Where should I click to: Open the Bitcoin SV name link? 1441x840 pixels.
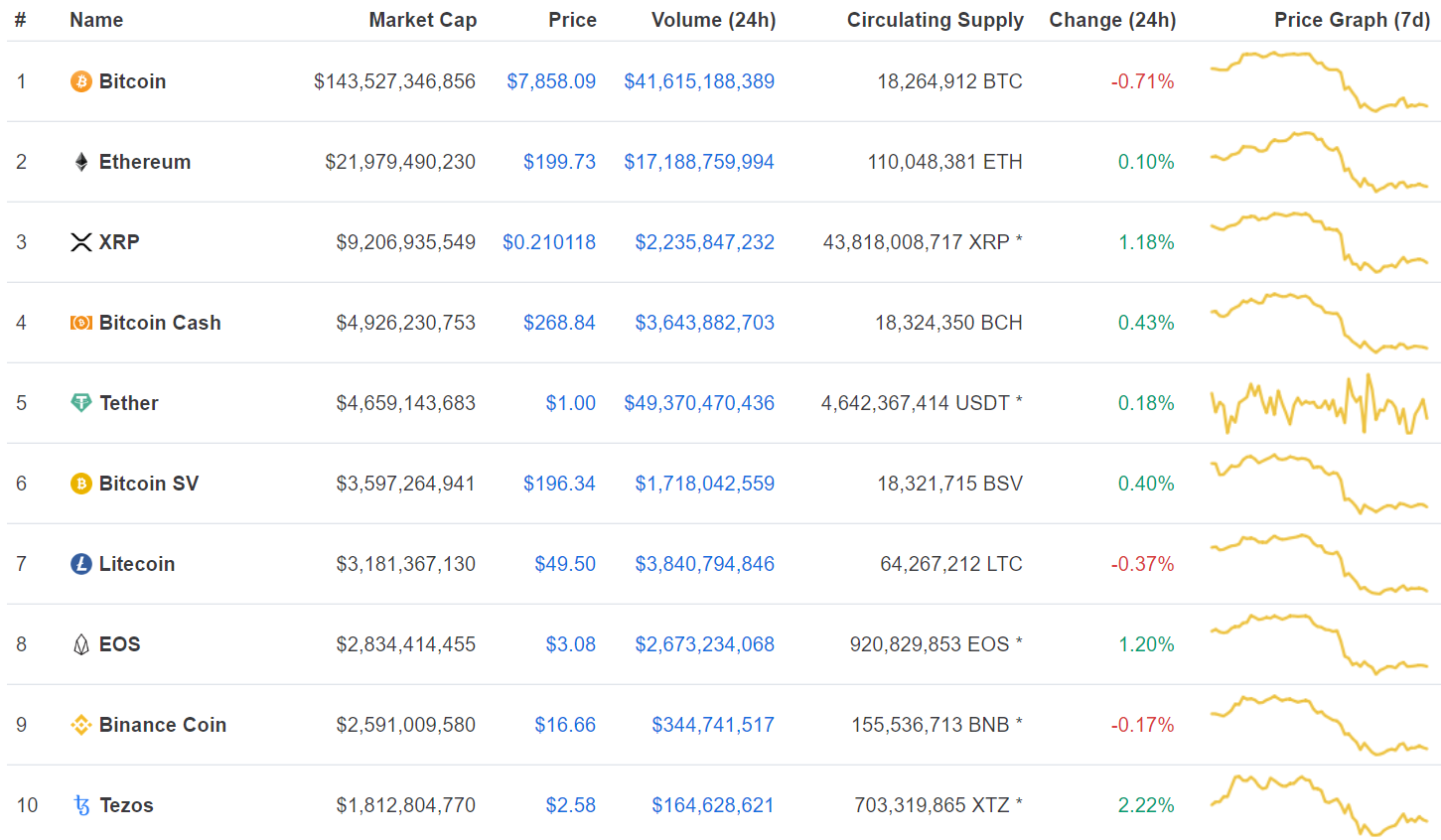tap(149, 484)
